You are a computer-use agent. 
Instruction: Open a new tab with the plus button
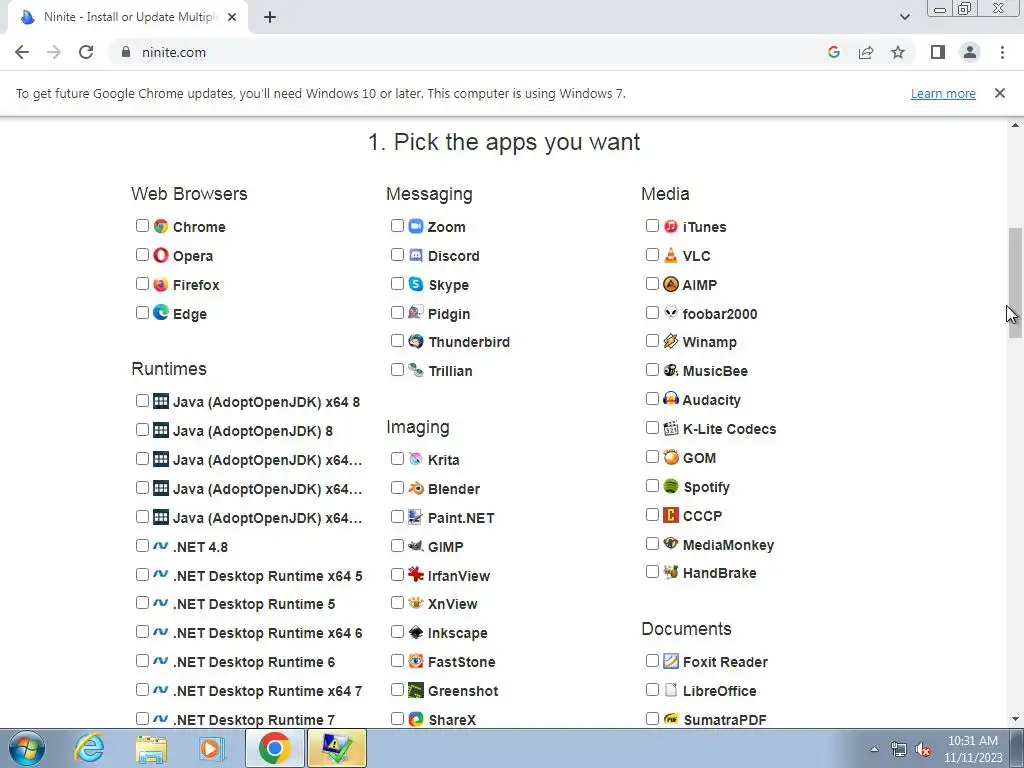270,17
